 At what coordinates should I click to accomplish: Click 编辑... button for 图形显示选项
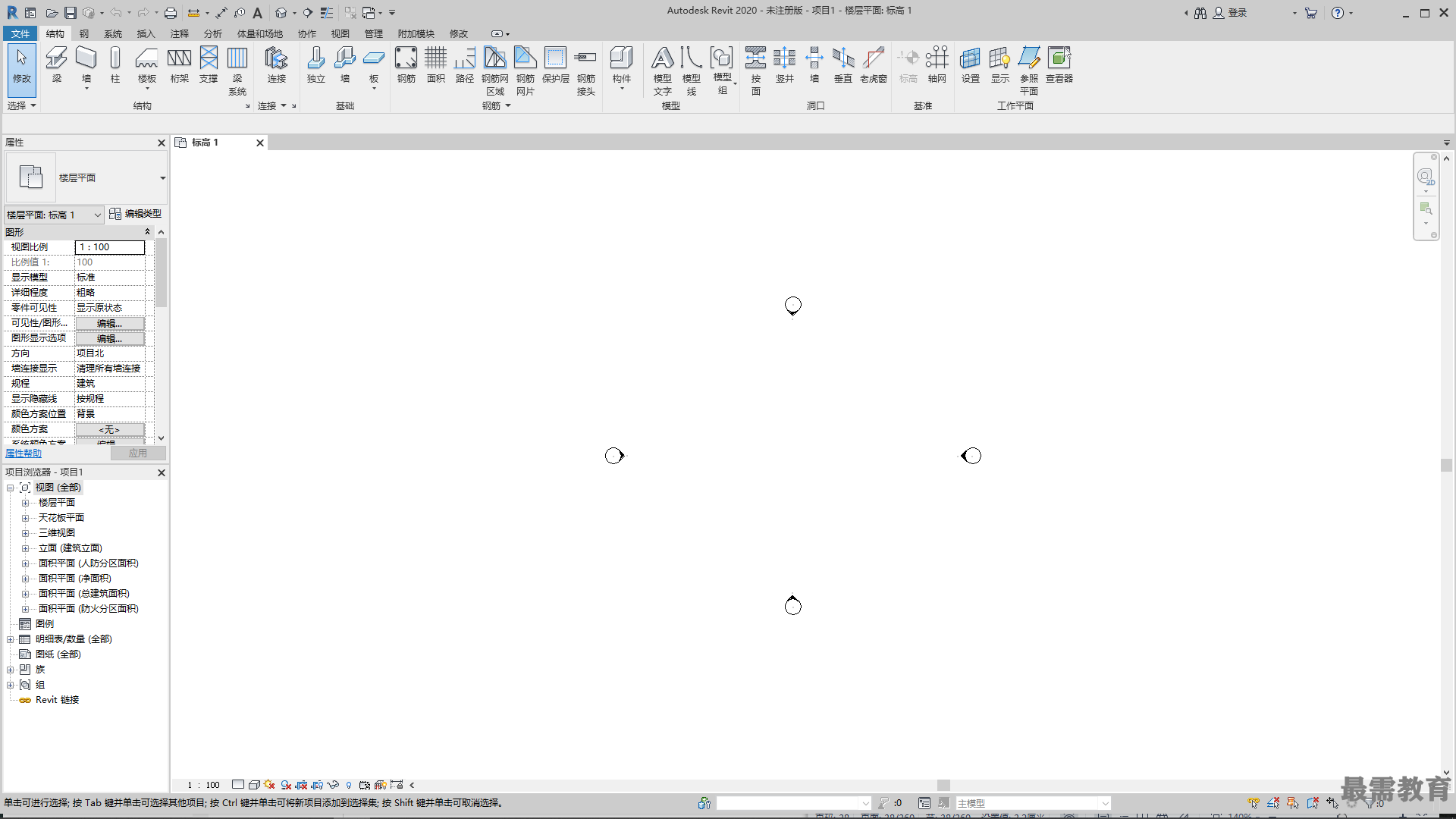[110, 338]
